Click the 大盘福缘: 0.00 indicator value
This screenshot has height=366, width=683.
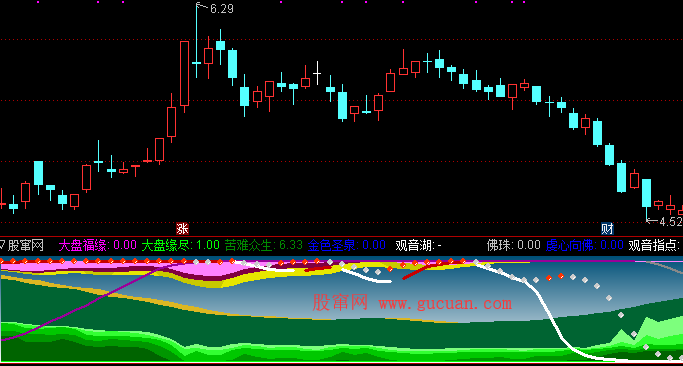point(98,246)
